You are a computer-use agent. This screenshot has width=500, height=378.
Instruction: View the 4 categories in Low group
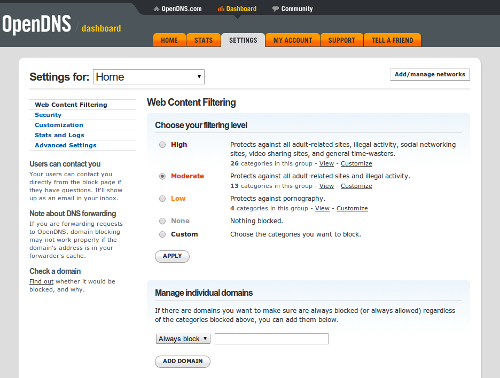click(x=322, y=208)
